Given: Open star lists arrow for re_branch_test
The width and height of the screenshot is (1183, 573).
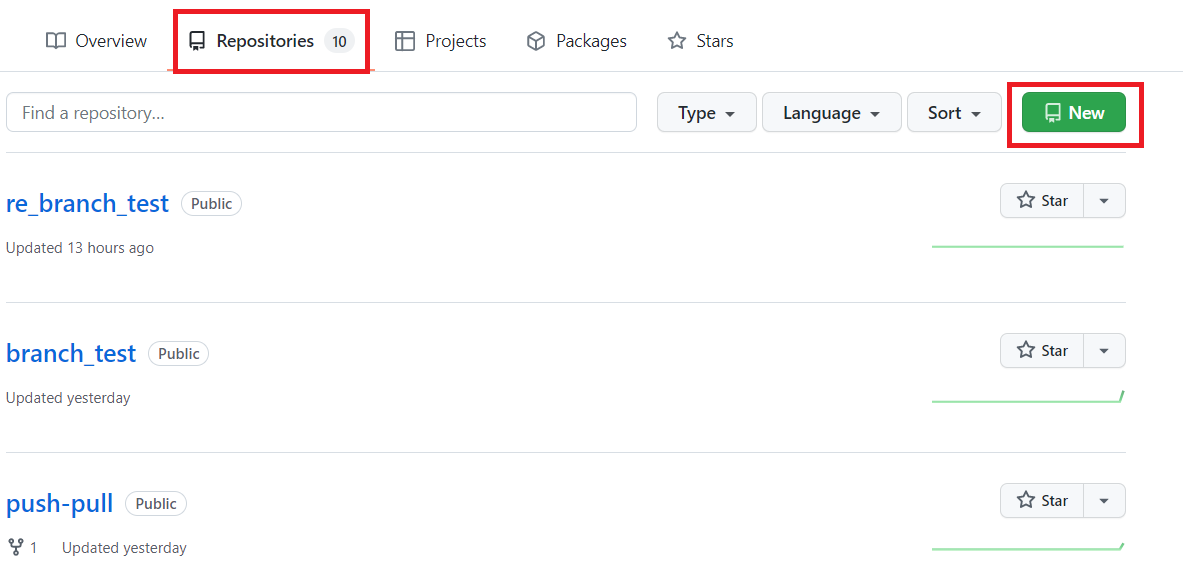Looking at the screenshot, I should click(x=1105, y=201).
